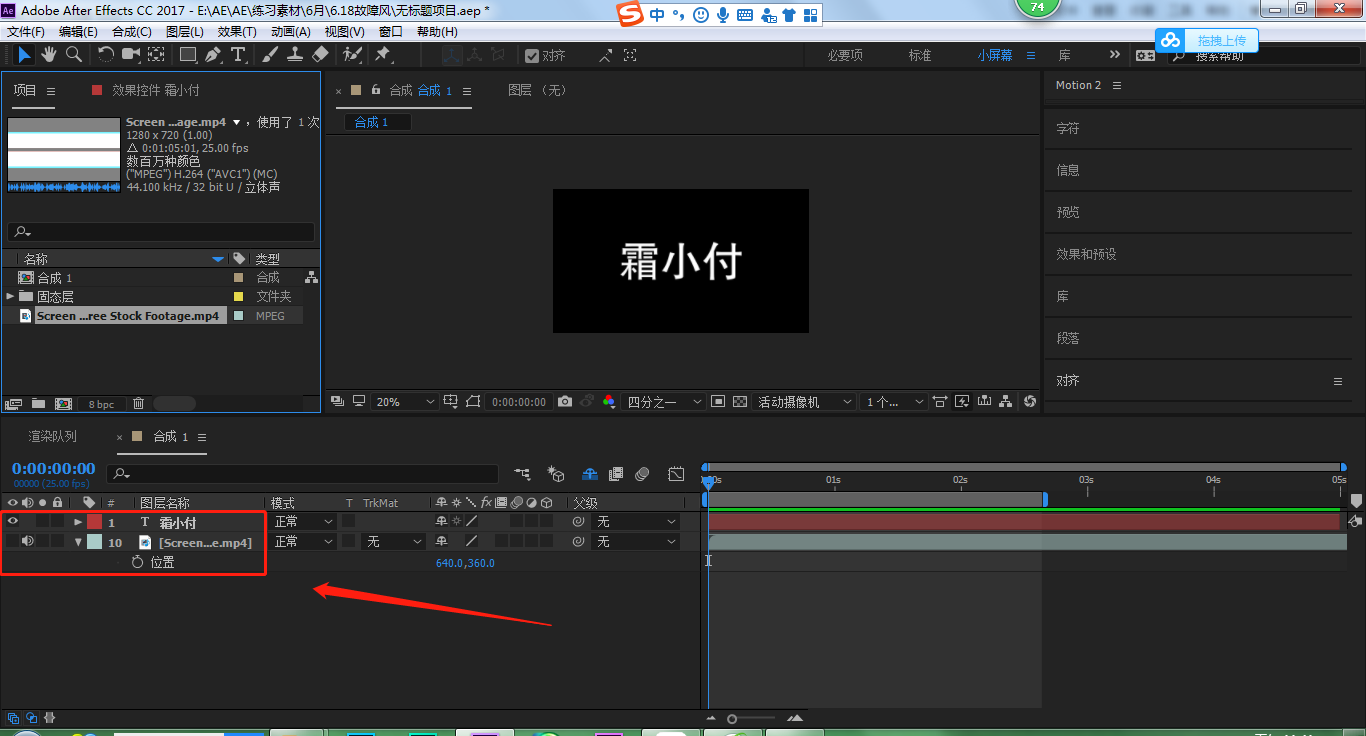Screen dimensions: 1366x736
Task: Click timeline search input field
Action: click(303, 474)
